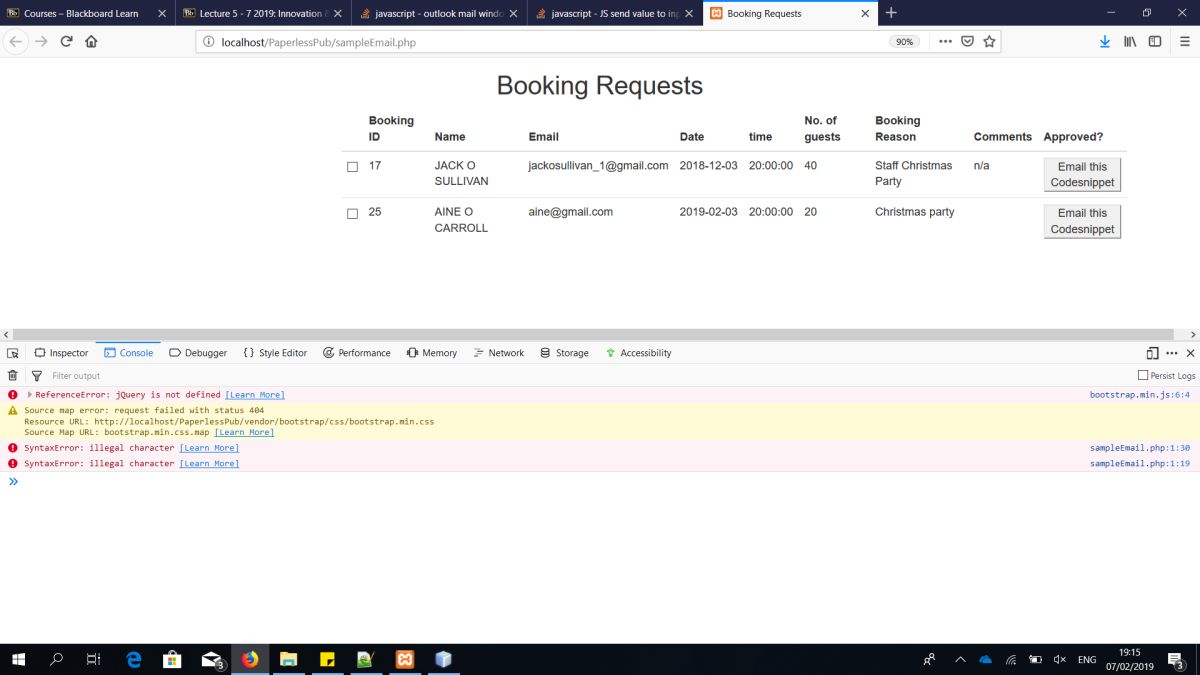1200x675 pixels.
Task: Open the Debugger devtools tab
Action: click(x=198, y=353)
